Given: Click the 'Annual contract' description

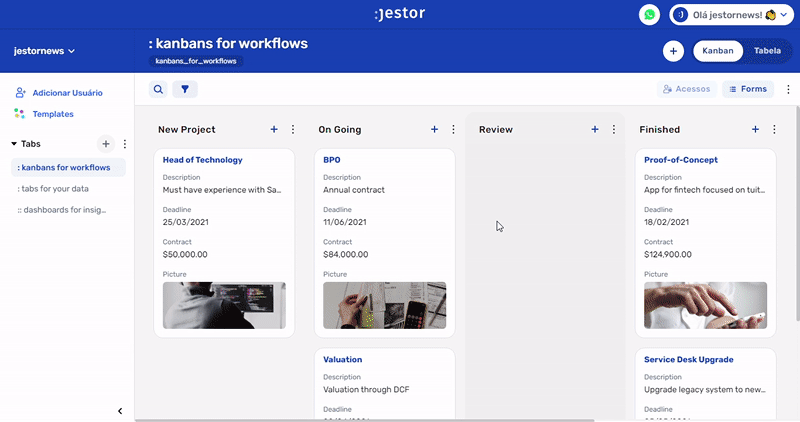Looking at the screenshot, I should 354,190.
